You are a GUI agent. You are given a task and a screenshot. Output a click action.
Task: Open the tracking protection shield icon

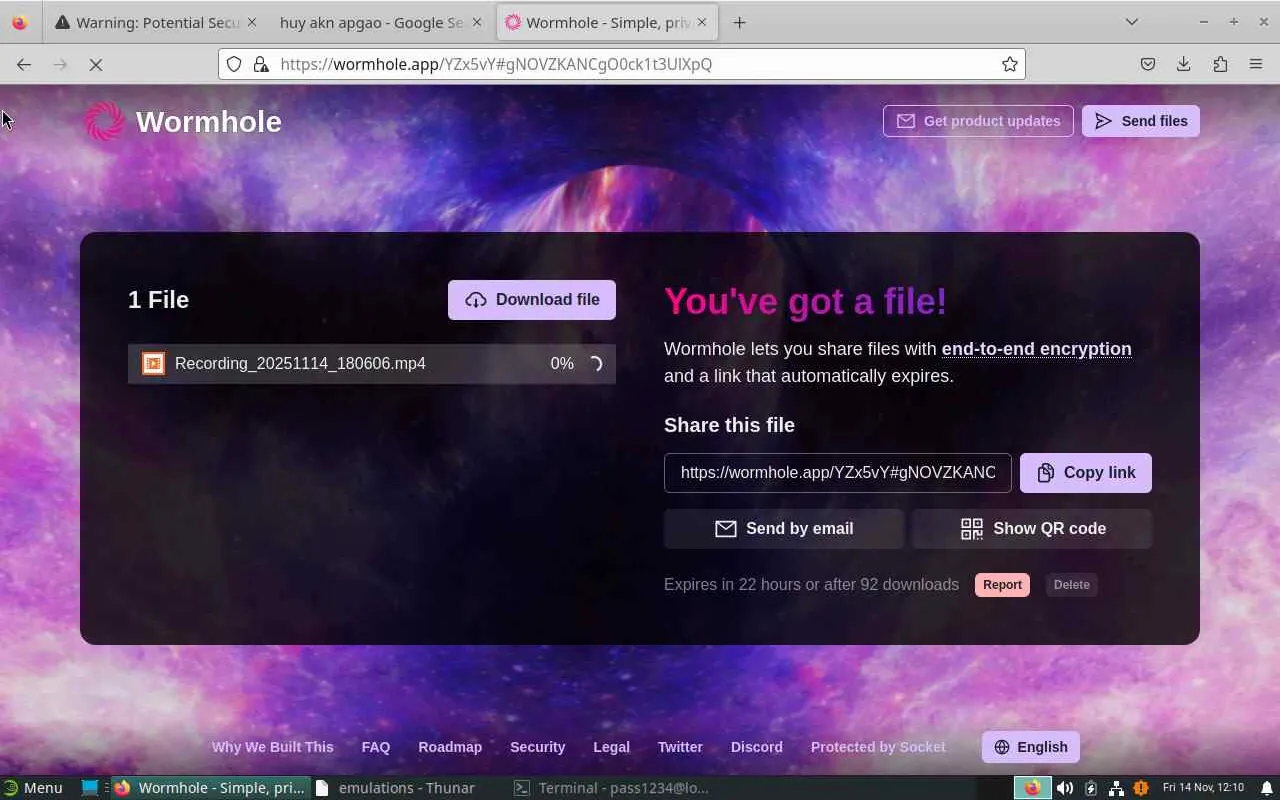pos(234,64)
